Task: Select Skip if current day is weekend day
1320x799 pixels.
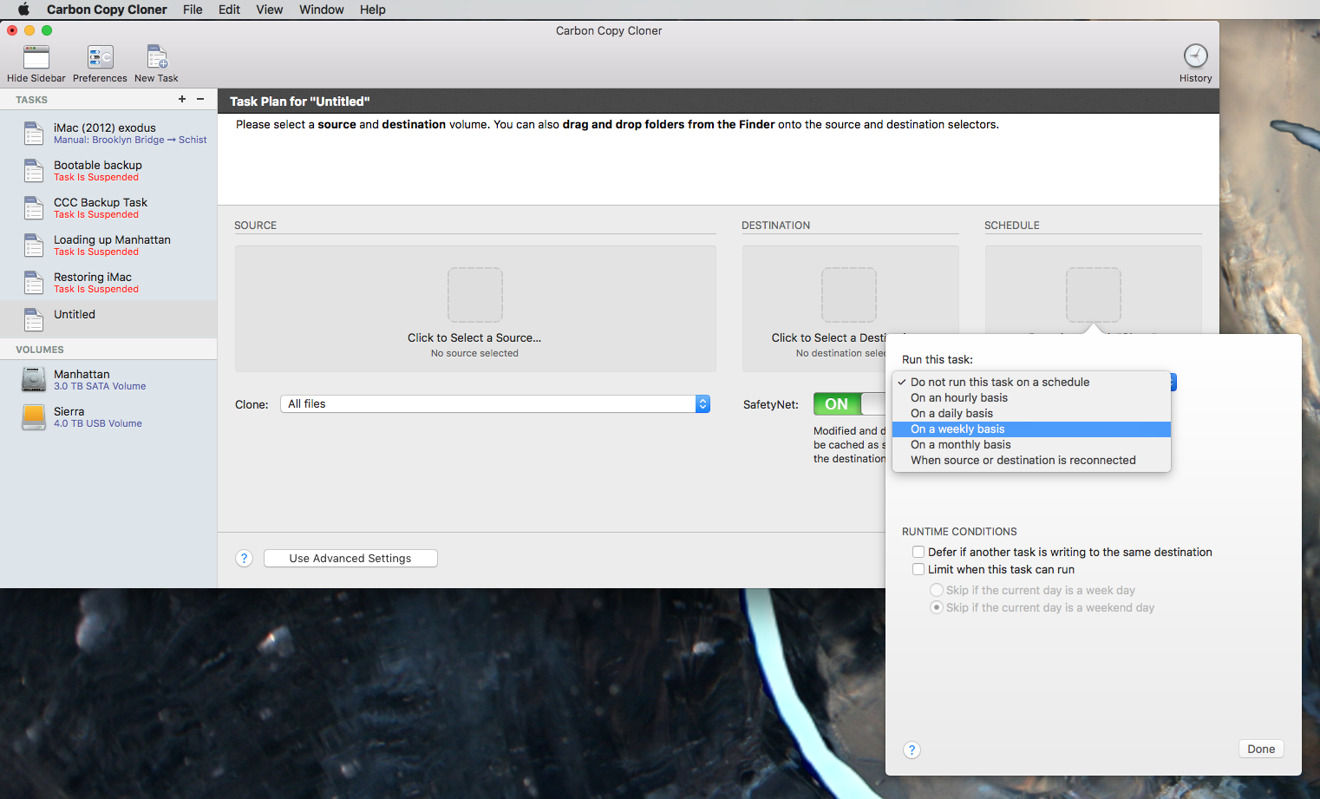Action: coord(937,607)
